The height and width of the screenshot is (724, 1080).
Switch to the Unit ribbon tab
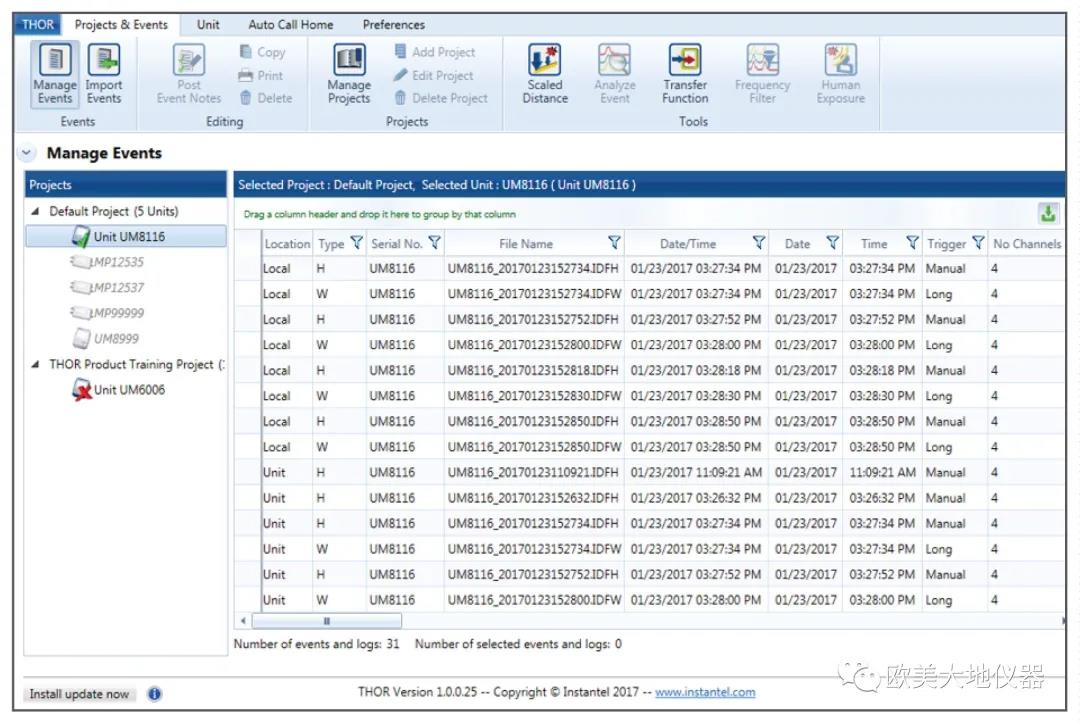(x=208, y=25)
